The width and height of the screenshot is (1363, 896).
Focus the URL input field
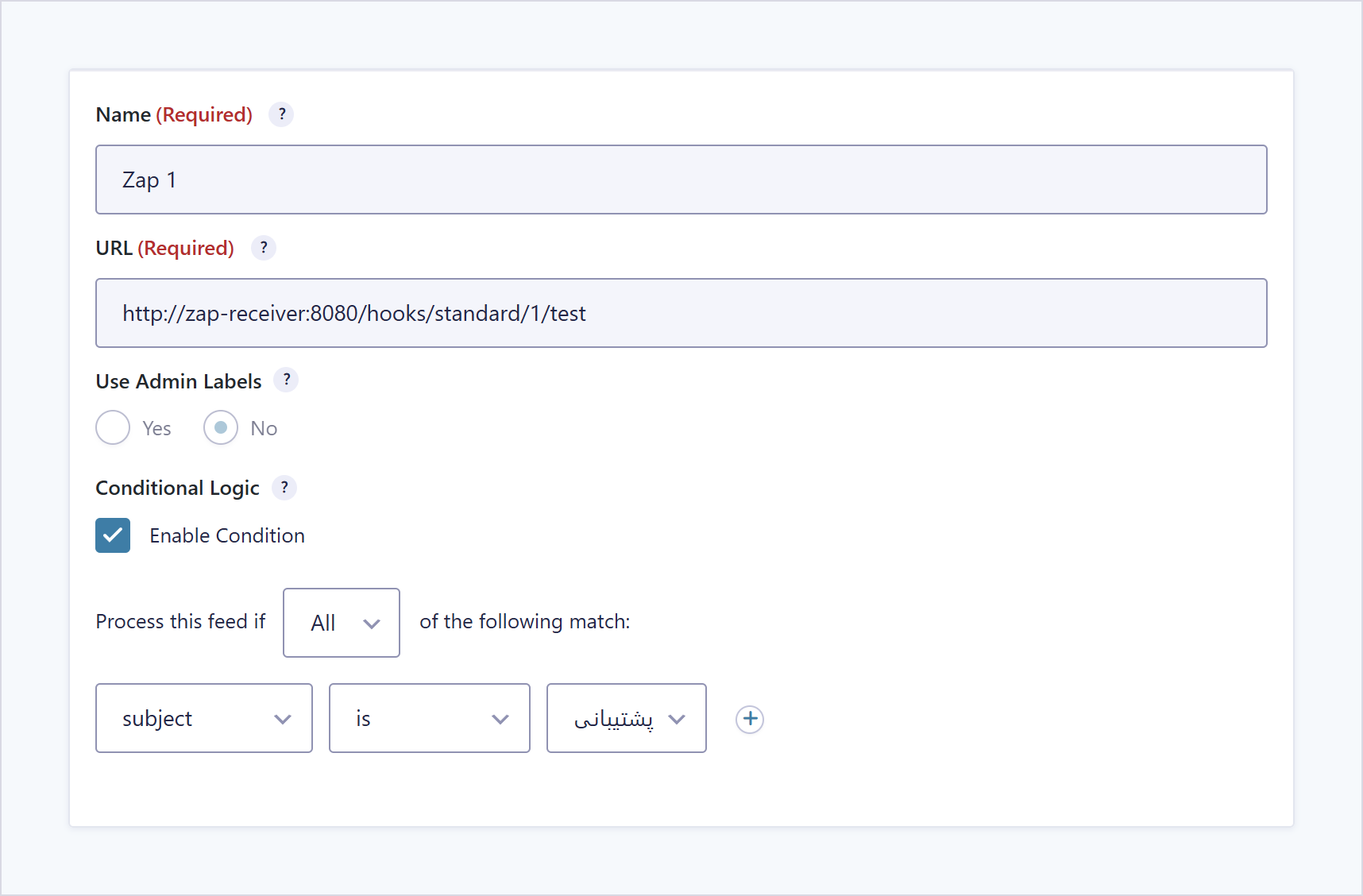(681, 313)
